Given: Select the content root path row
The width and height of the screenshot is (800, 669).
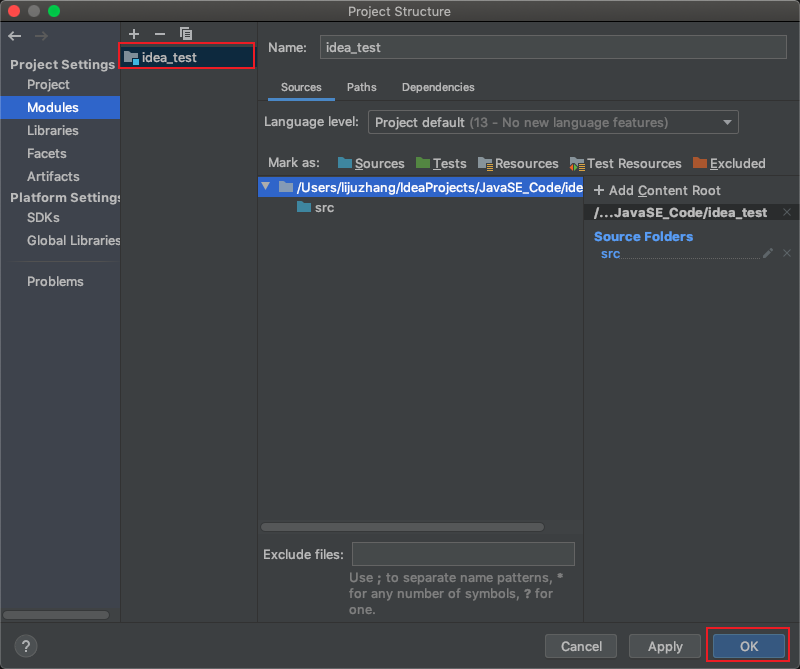Looking at the screenshot, I should (421, 187).
